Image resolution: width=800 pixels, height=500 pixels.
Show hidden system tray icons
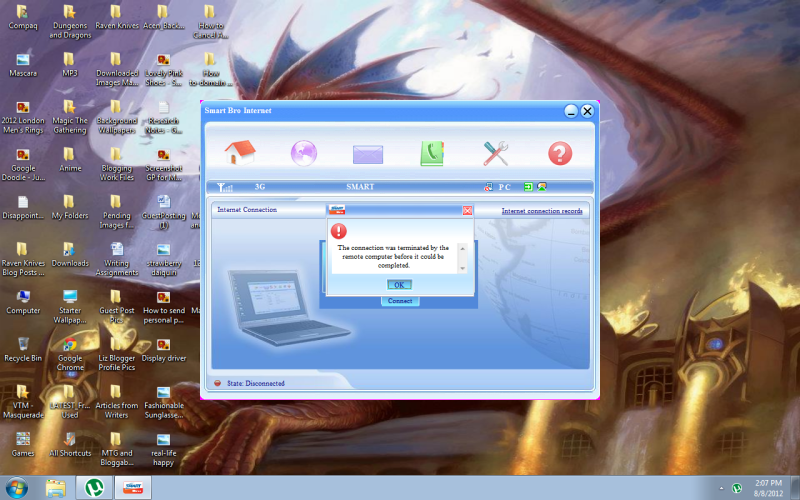point(721,488)
